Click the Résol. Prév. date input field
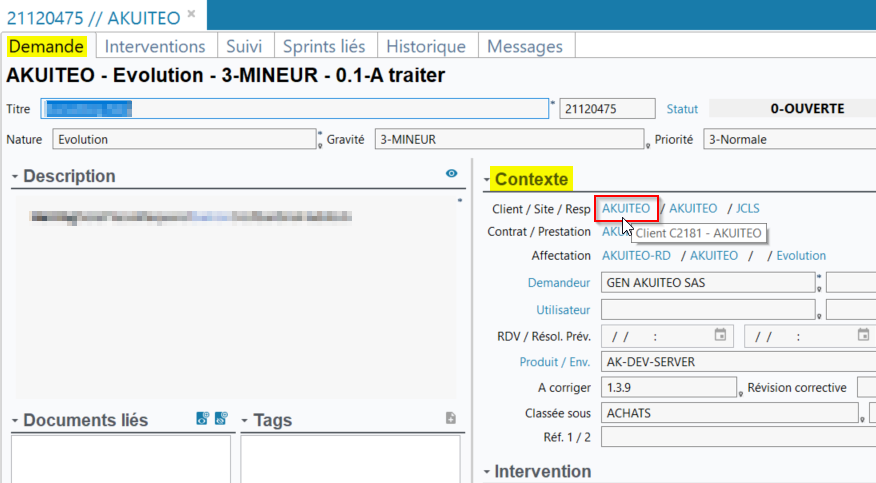Viewport: 876px width, 483px height. pos(810,336)
